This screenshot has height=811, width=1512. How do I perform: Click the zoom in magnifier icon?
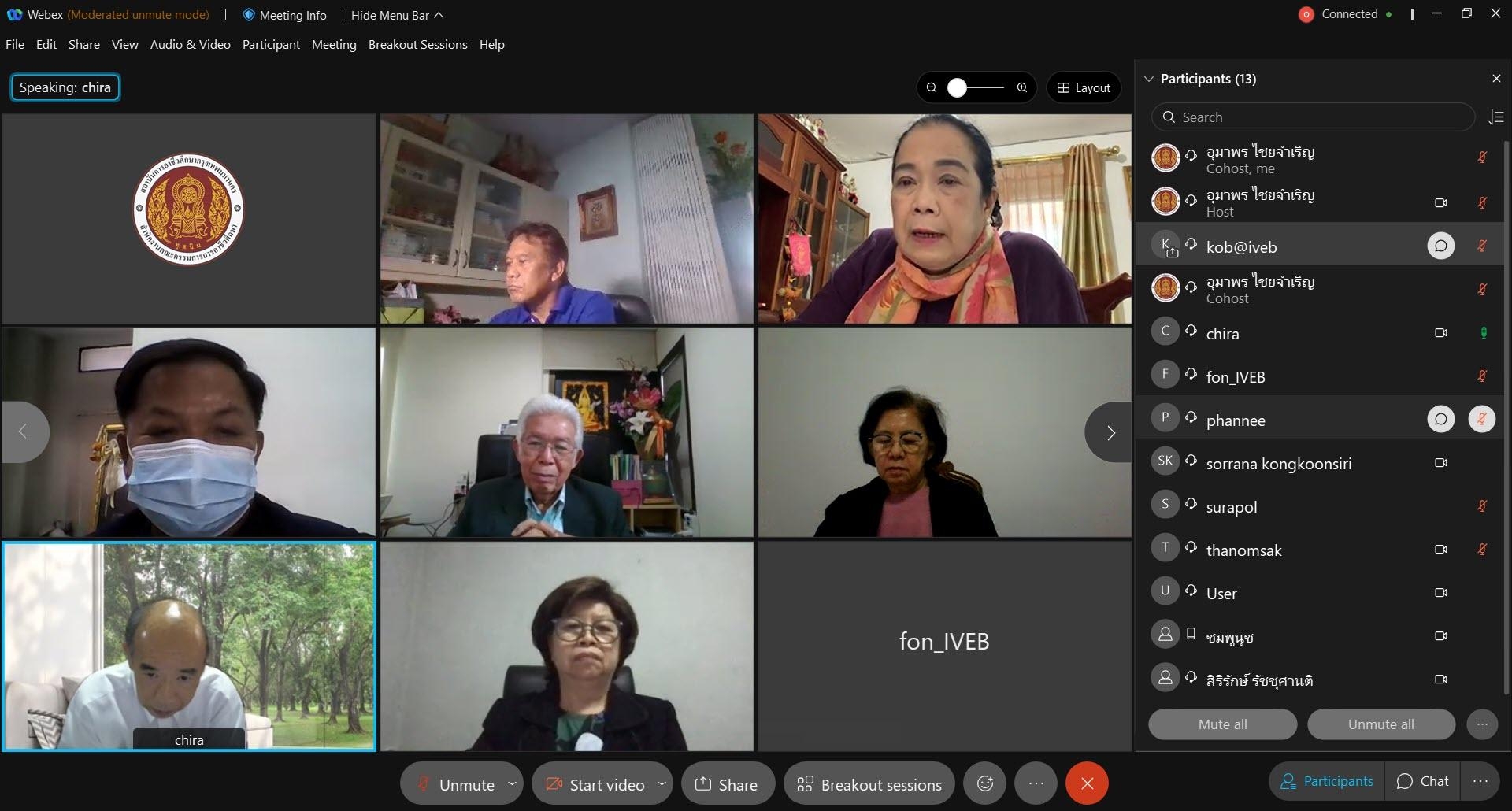click(1022, 87)
